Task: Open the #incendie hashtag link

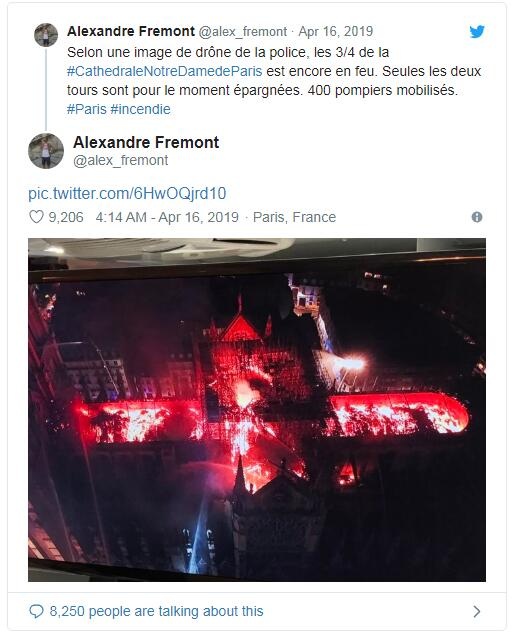Action: (x=140, y=109)
